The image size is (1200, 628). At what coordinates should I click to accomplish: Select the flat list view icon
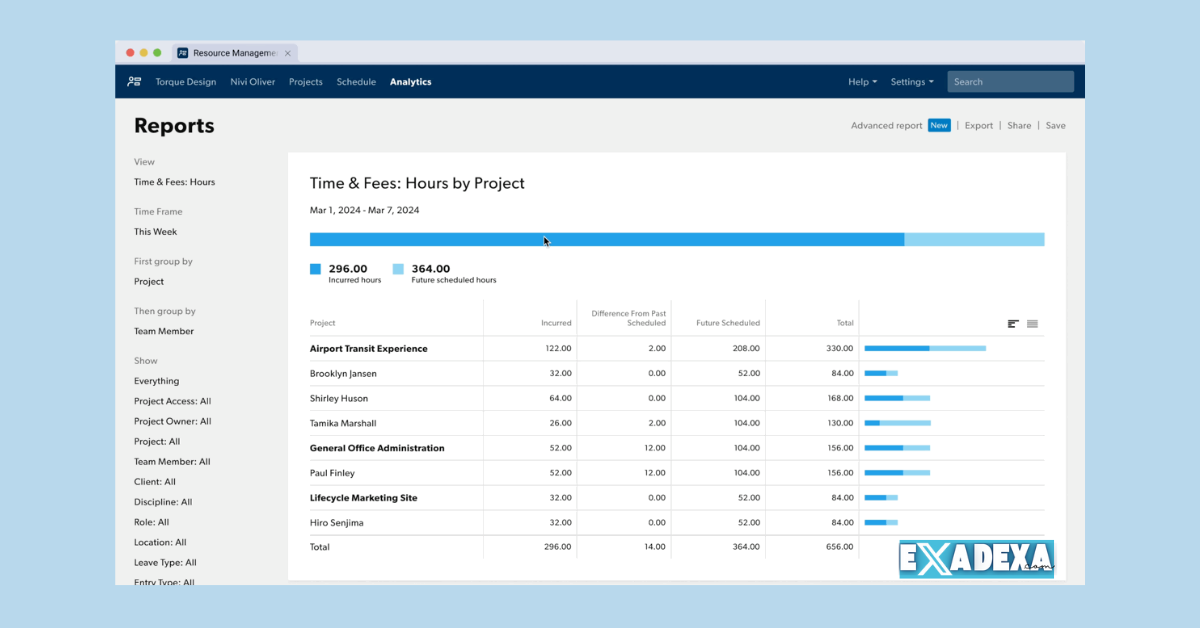[x=1032, y=323]
